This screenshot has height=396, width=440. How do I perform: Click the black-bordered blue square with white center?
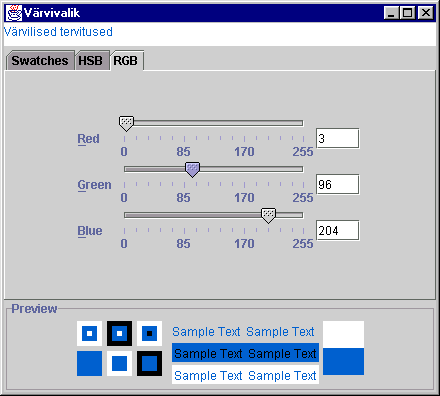point(119,333)
